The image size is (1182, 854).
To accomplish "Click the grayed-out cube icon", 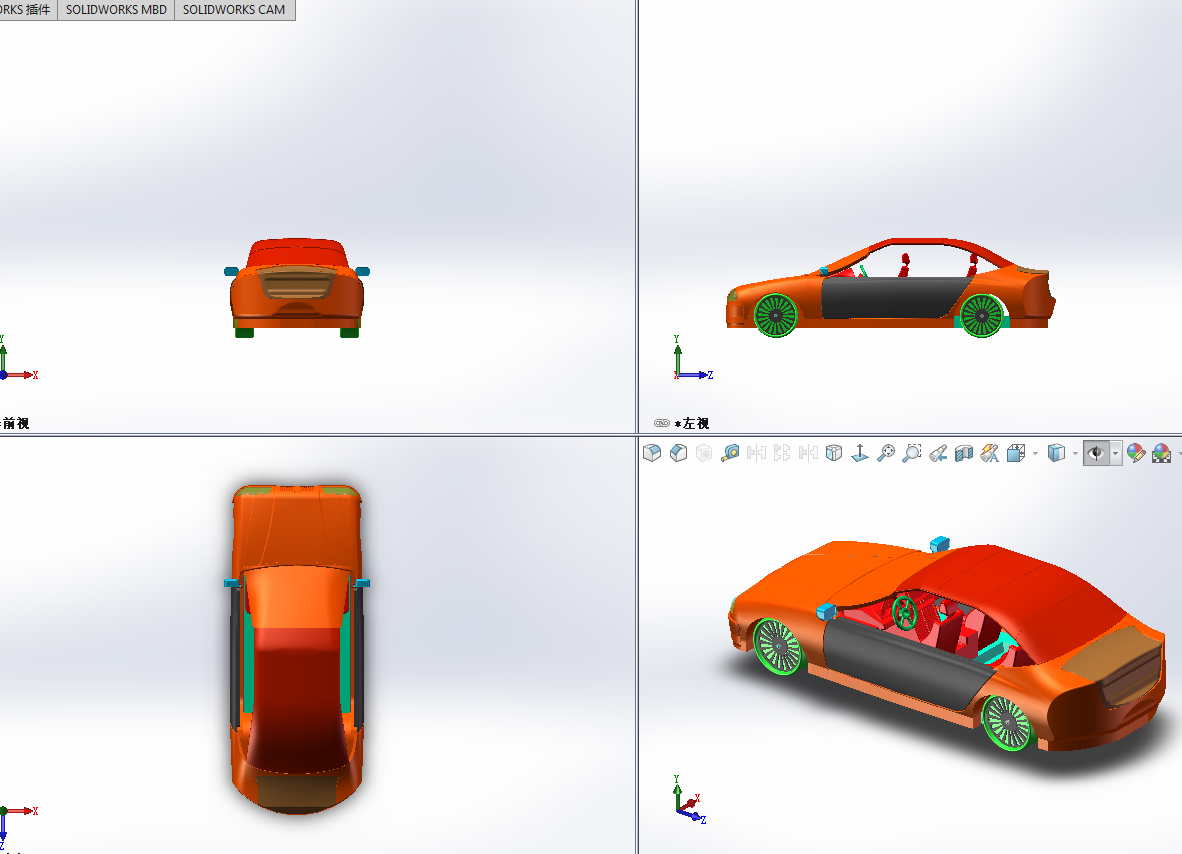I will coord(704,452).
